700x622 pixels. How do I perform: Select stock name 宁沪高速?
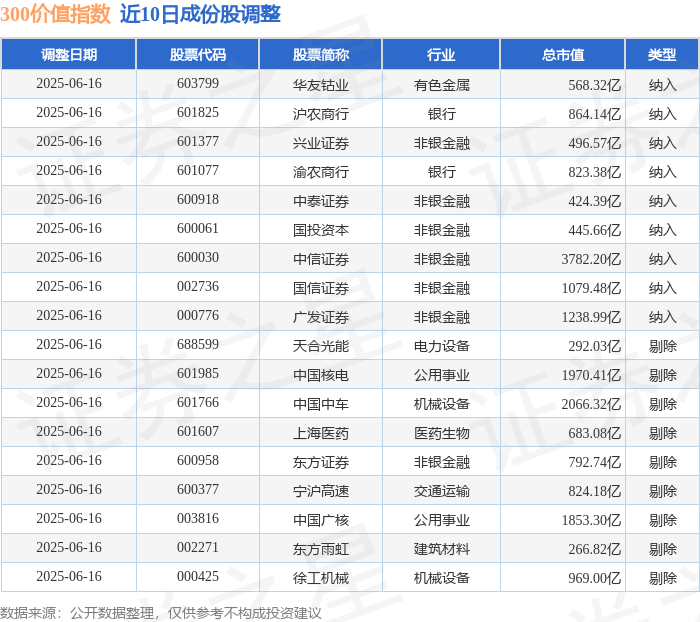point(321,491)
